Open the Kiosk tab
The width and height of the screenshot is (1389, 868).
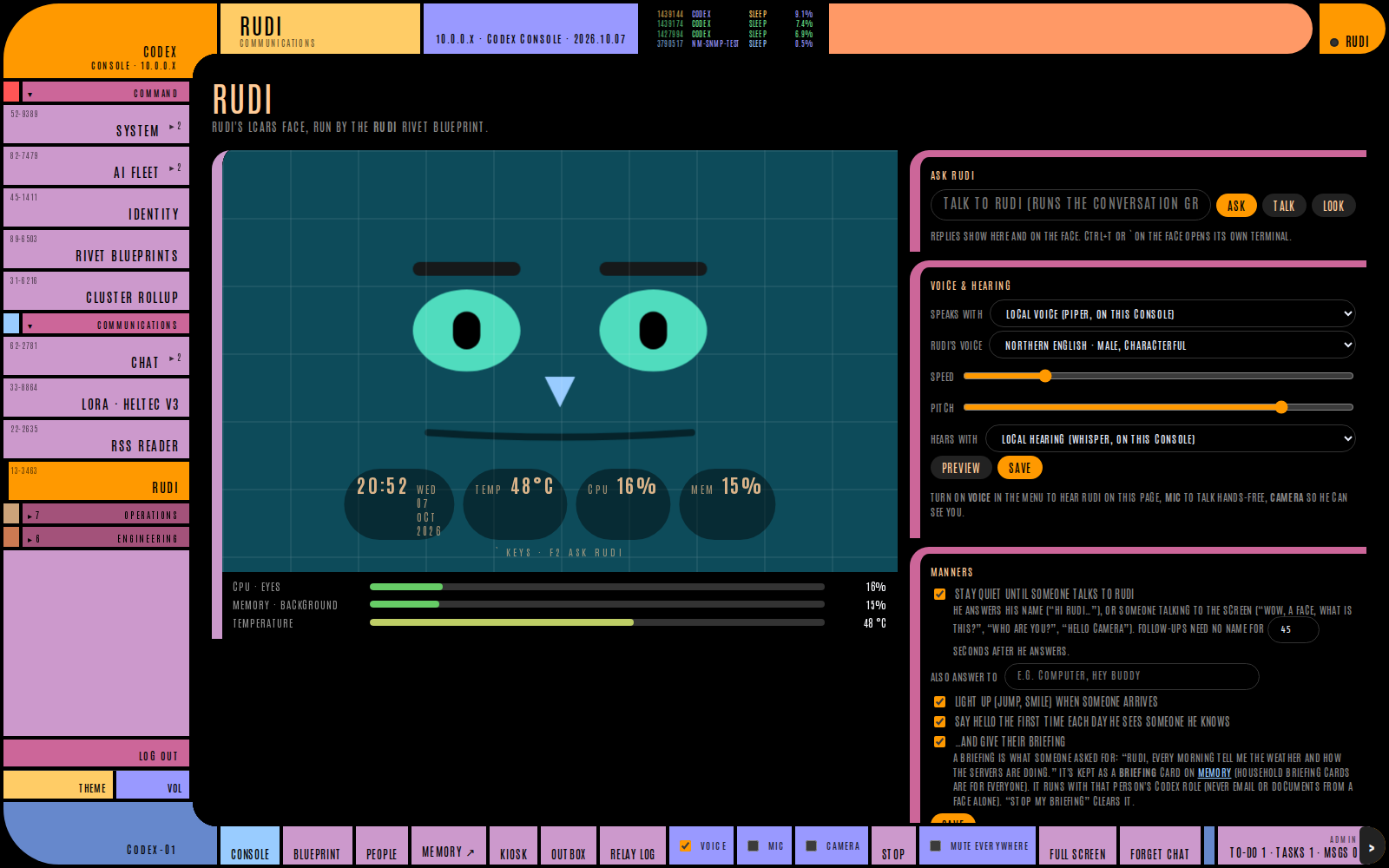pos(513,846)
